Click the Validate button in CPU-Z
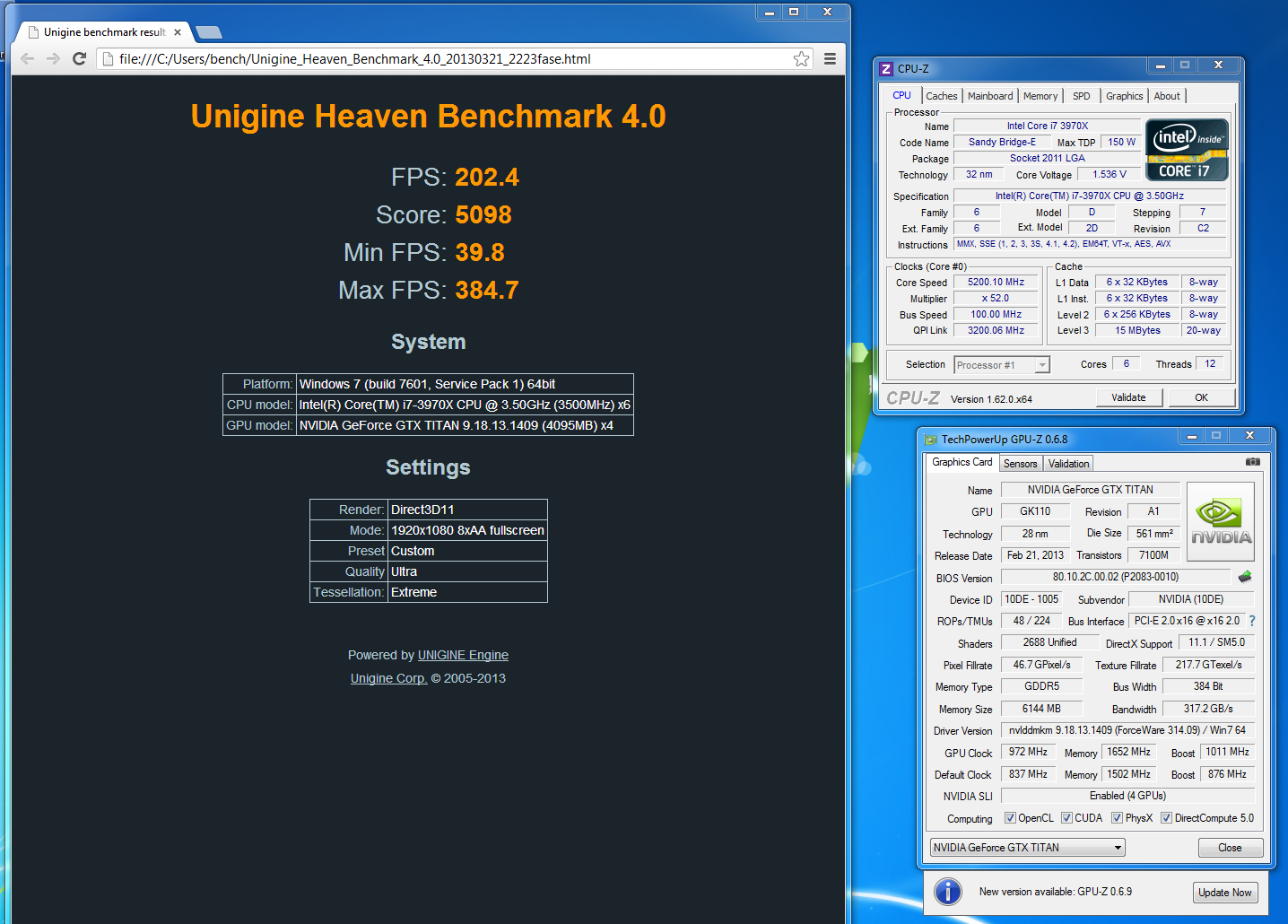The image size is (1288, 924). [x=1128, y=397]
